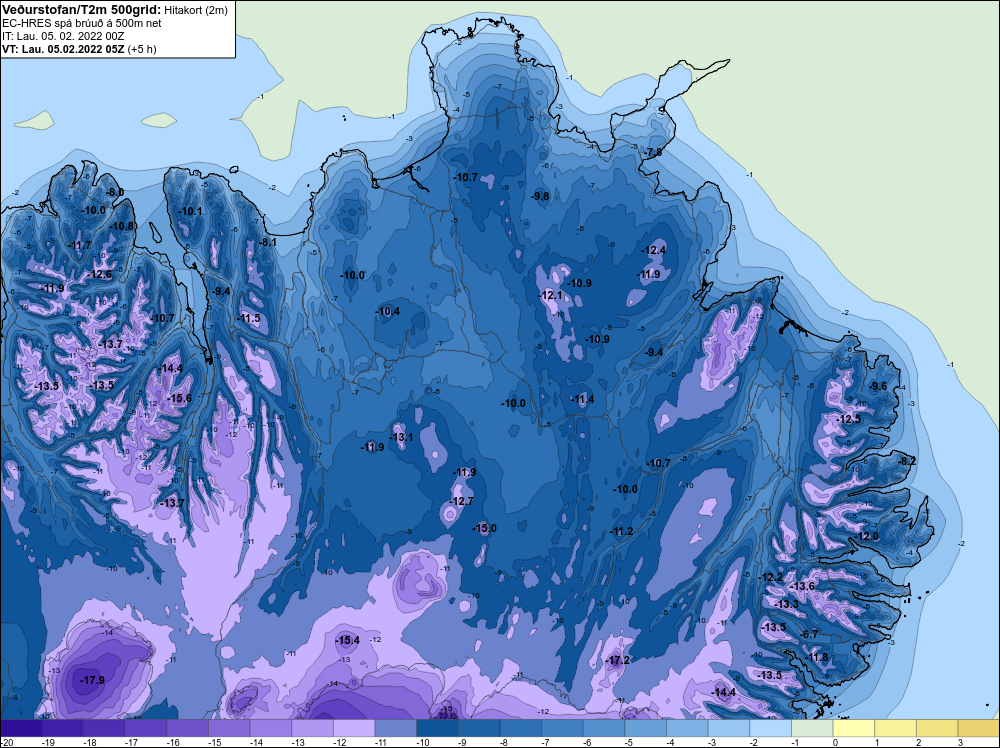Click the 'VT: Lau. 05.02.2022 05Z (+5 h)' line

79,48
